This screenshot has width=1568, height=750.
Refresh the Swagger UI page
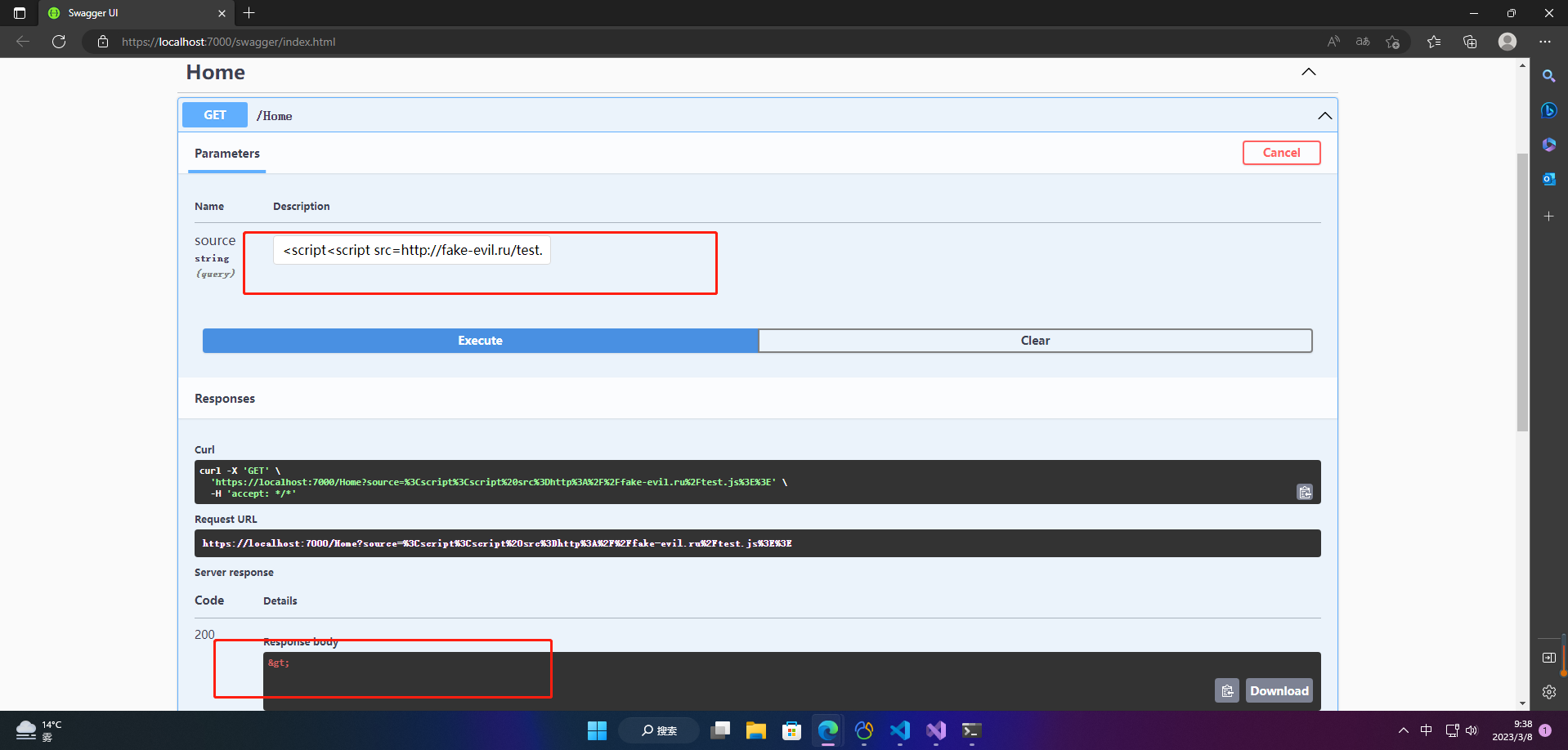pyautogui.click(x=59, y=42)
